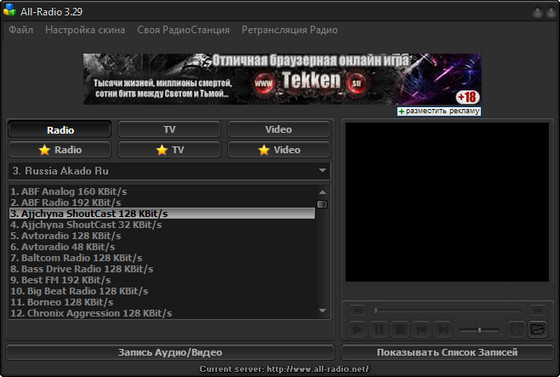Switch to the TV tab
The height and width of the screenshot is (377, 560).
click(169, 130)
